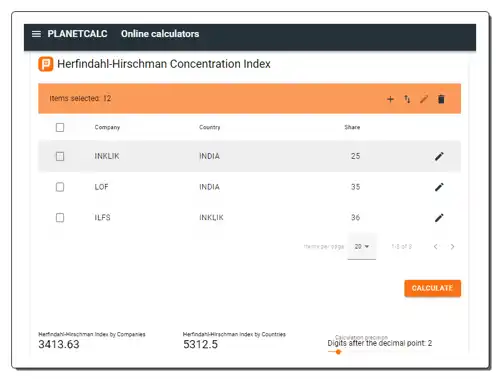
Task: Click the import/export arrows icon
Action: click(407, 99)
